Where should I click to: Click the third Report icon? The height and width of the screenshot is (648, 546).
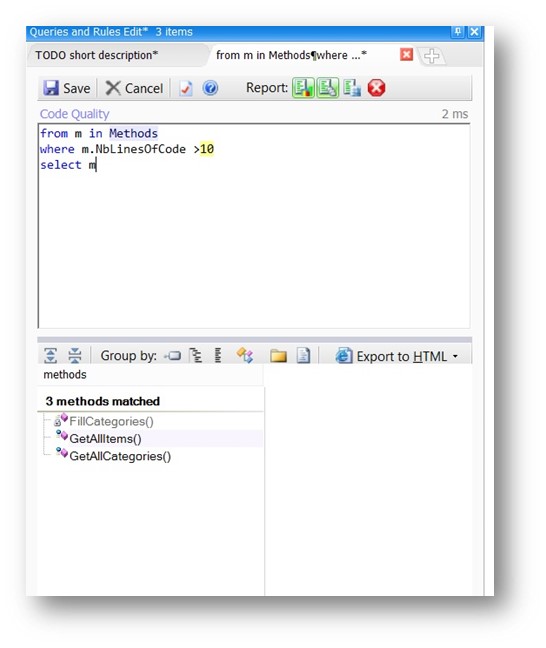coord(352,88)
